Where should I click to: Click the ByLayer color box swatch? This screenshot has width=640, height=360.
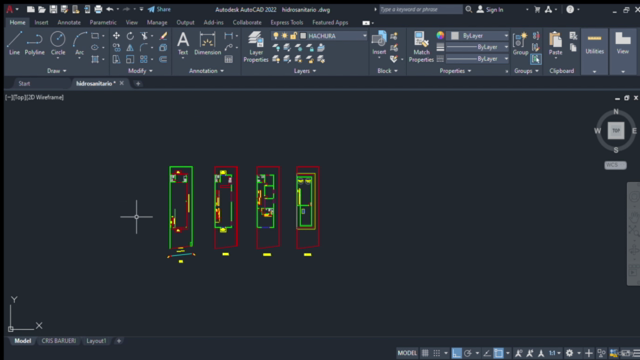pyautogui.click(x=455, y=36)
